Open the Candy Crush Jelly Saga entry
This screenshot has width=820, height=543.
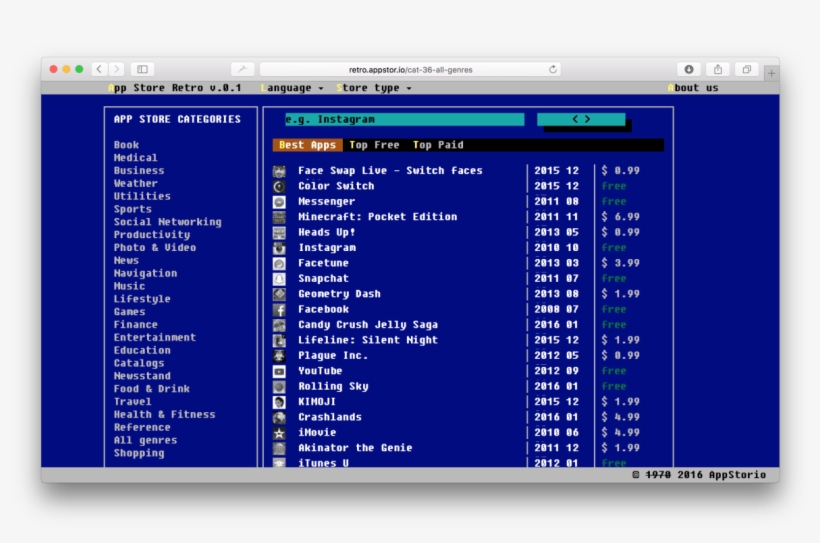368,325
